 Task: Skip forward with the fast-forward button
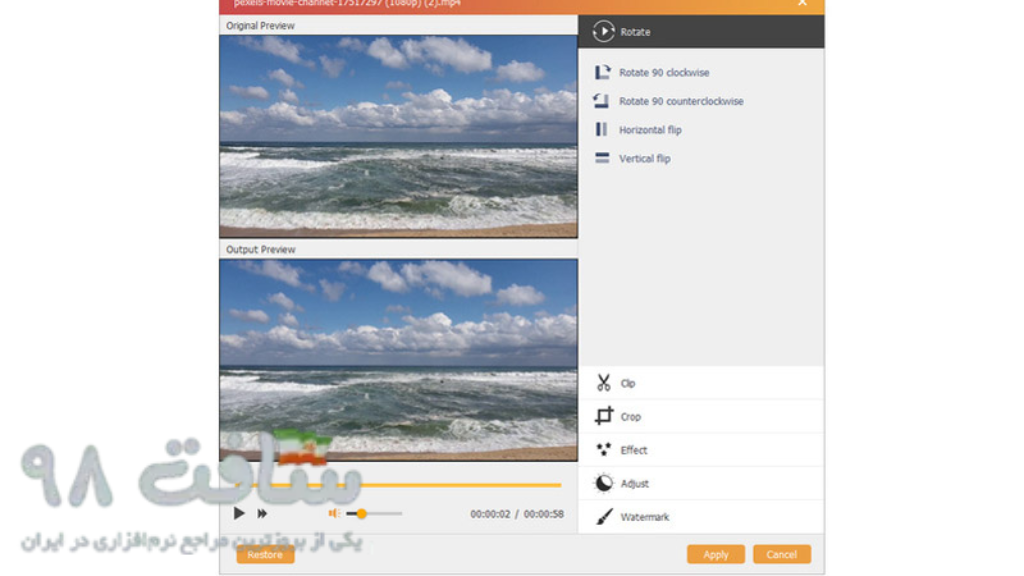click(x=262, y=514)
